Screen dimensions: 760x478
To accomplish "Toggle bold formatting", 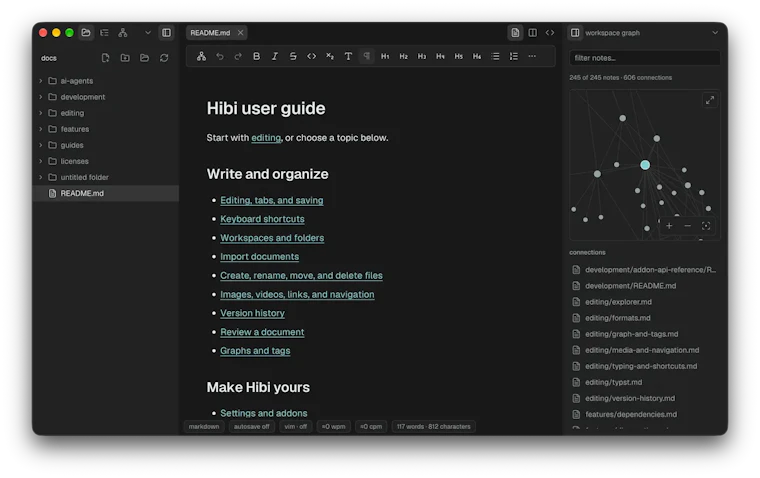I will tap(256, 56).
